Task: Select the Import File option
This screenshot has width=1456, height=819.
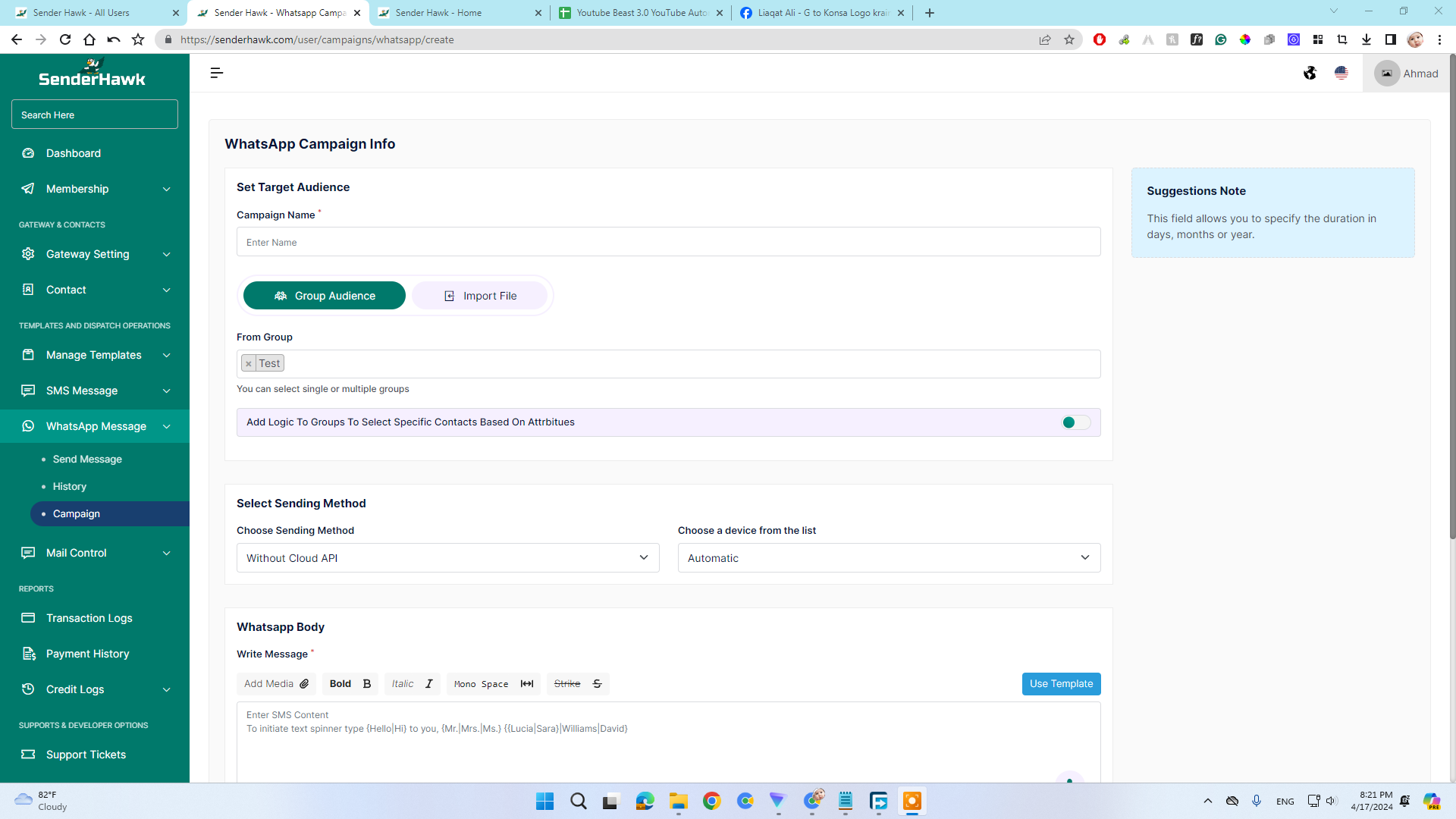Action: coord(480,296)
